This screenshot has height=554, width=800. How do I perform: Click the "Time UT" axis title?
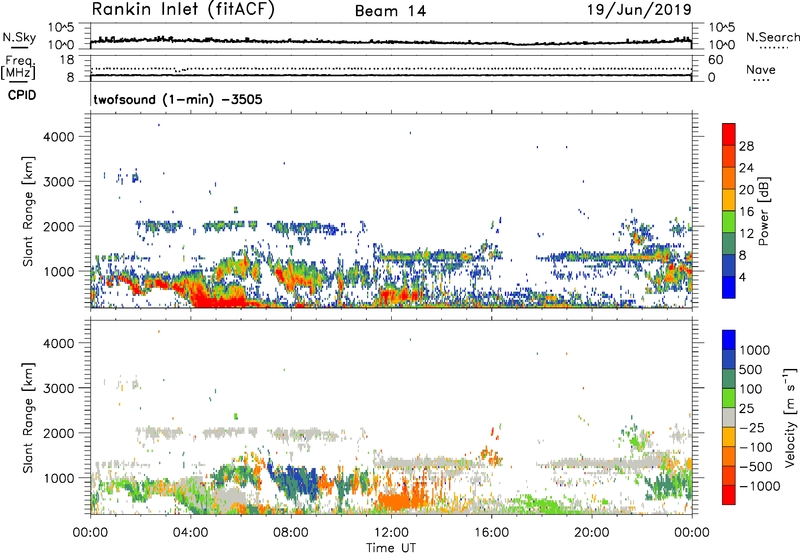point(391,548)
